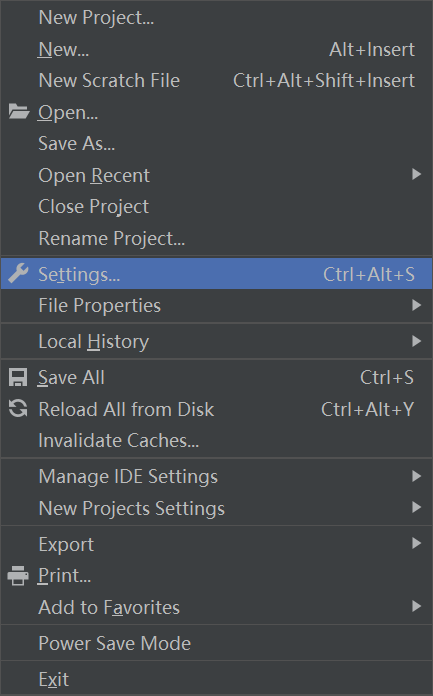This screenshot has height=696, width=433.
Task: Click the floppy disk Save All icon
Action: (18, 377)
